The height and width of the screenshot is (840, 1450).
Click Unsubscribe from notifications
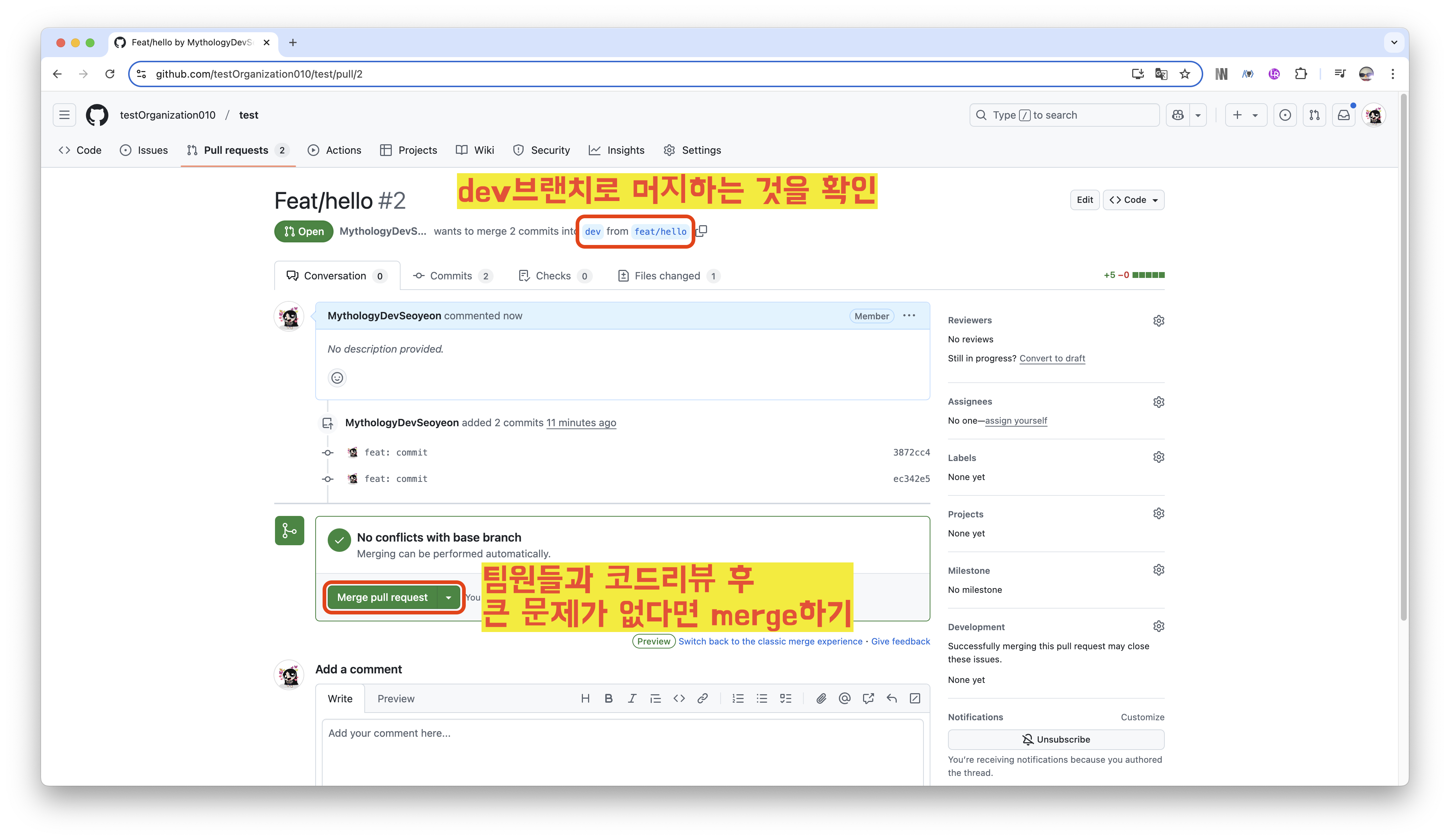click(x=1056, y=739)
